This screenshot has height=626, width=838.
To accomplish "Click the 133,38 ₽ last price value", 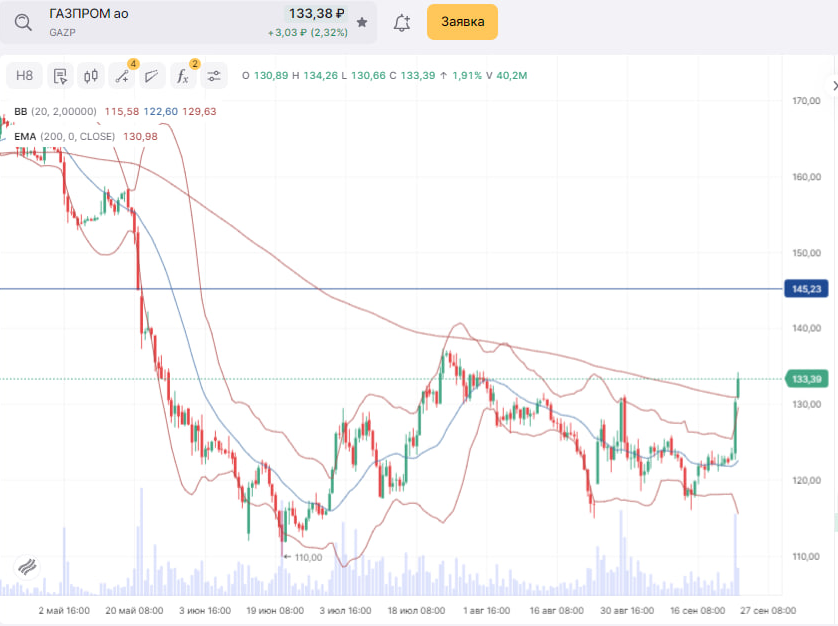I will click(x=316, y=13).
